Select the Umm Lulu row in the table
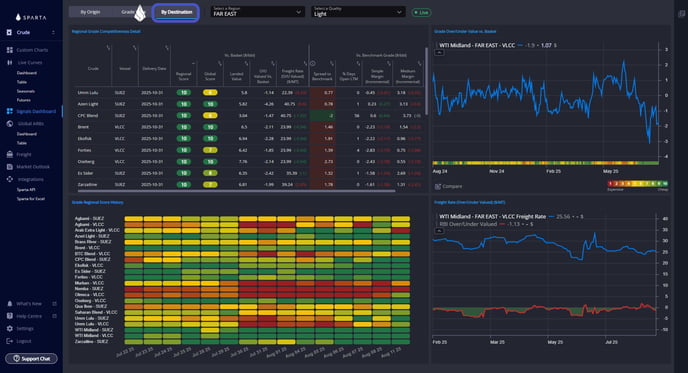688x373 pixels. 248,93
